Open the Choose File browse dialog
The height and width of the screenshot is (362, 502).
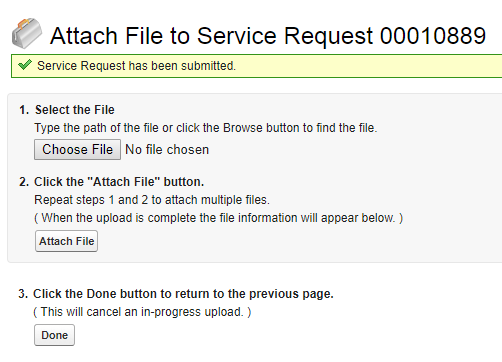(x=77, y=150)
